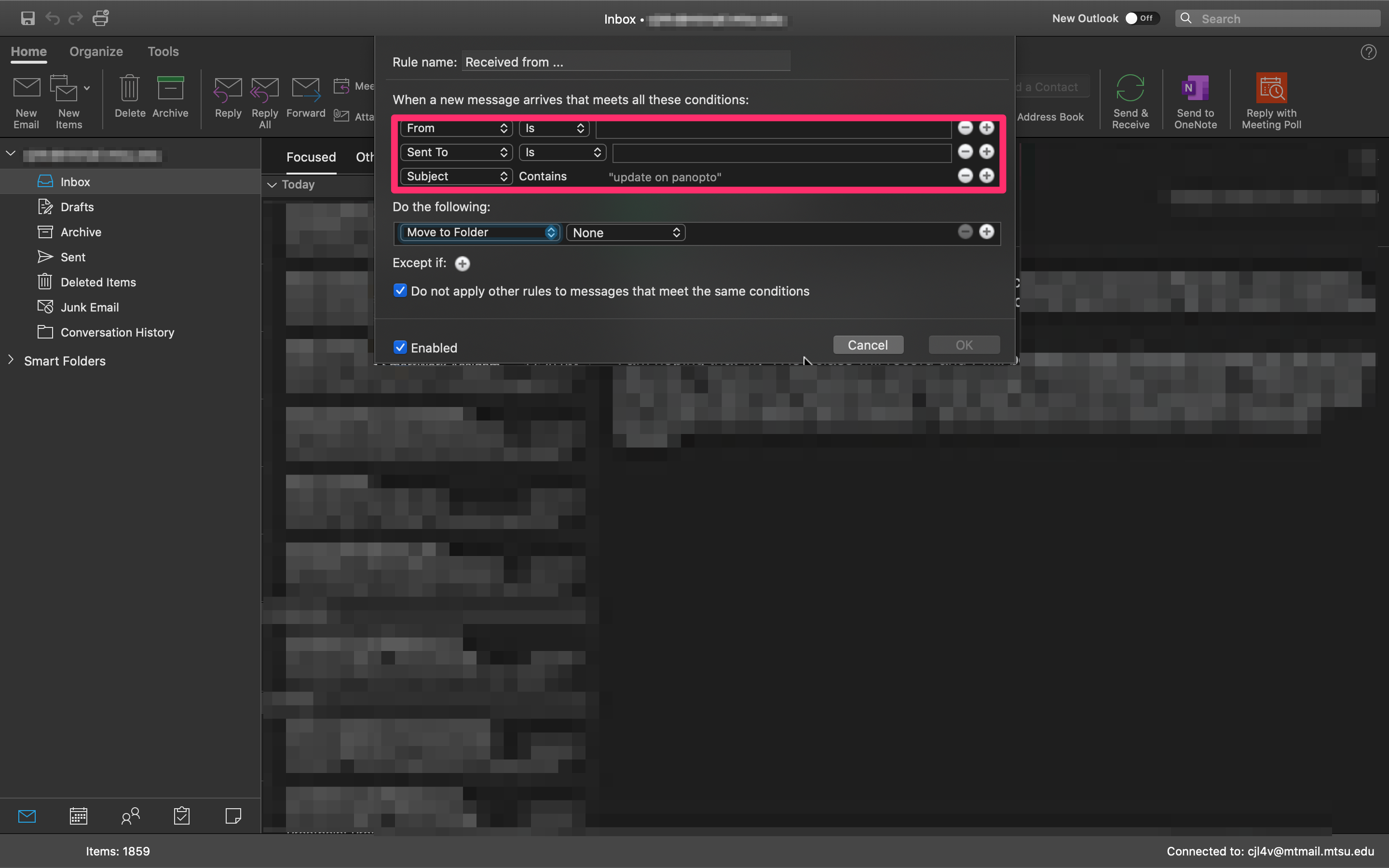The height and width of the screenshot is (868, 1389).
Task: Click the Delete trash icon
Action: (x=130, y=89)
